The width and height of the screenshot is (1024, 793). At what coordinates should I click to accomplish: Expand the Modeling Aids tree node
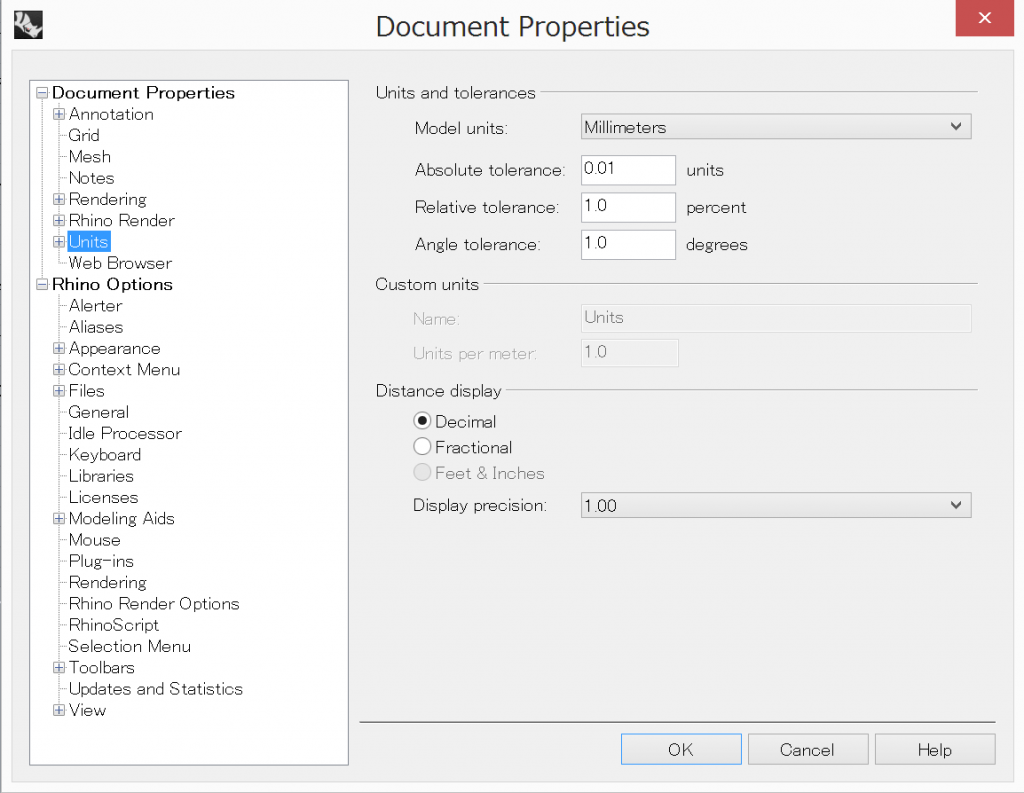tap(59, 519)
